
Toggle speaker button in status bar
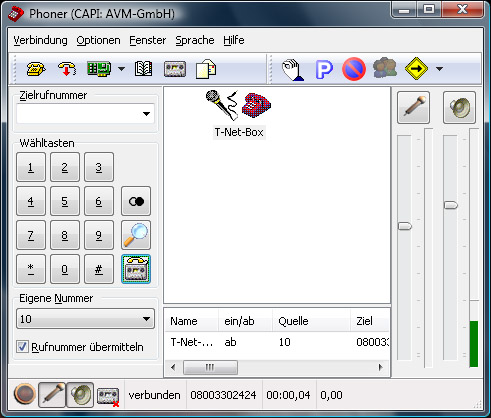click(x=80, y=395)
